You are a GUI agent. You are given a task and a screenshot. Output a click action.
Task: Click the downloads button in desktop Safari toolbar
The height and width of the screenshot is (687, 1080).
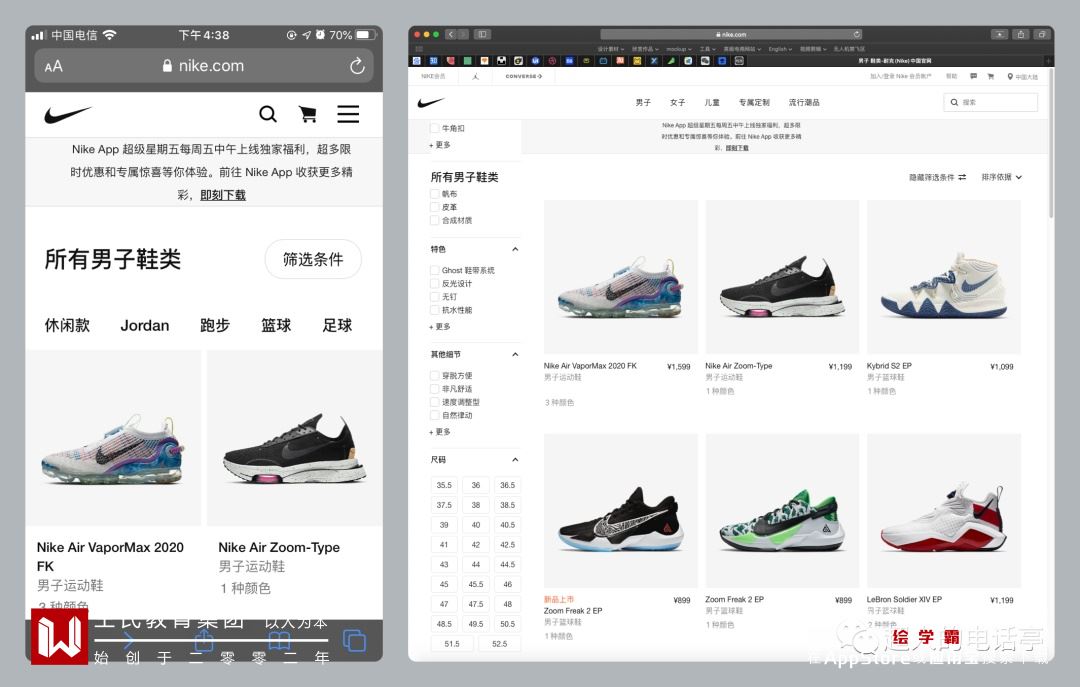pyautogui.click(x=999, y=34)
